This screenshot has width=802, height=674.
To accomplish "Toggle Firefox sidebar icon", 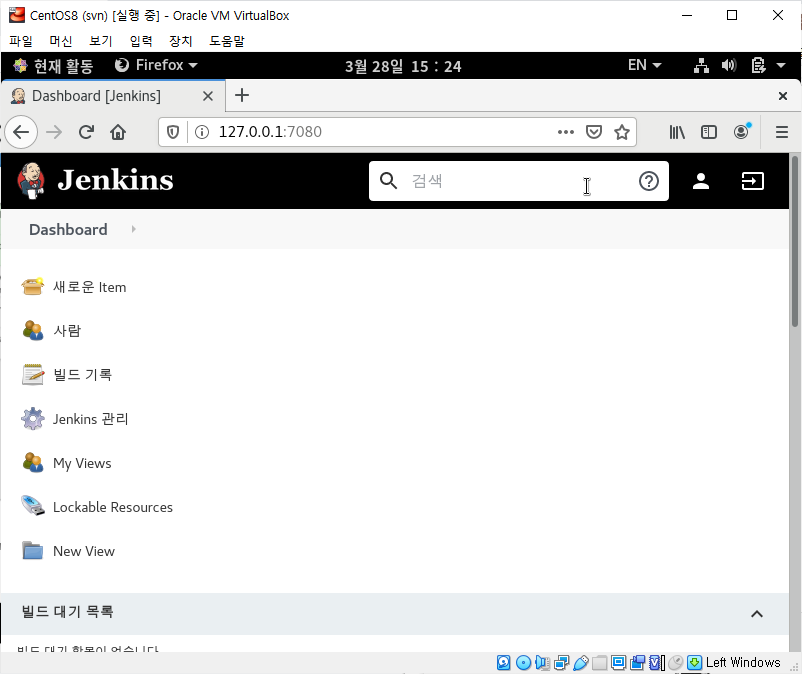I will click(709, 132).
